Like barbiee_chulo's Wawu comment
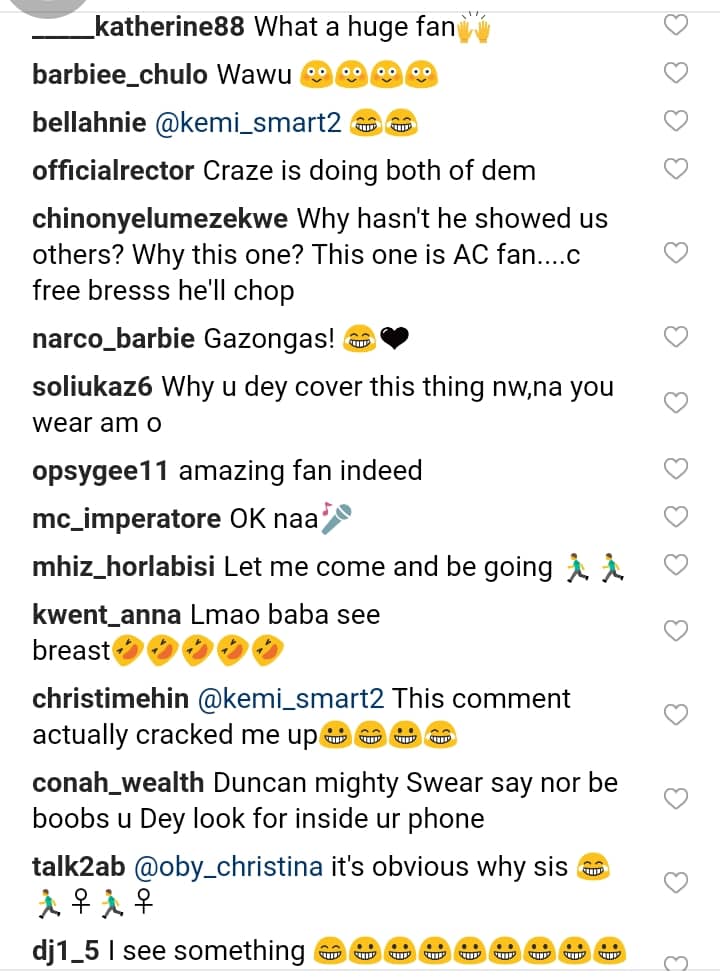This screenshot has width=720, height=978. click(677, 73)
